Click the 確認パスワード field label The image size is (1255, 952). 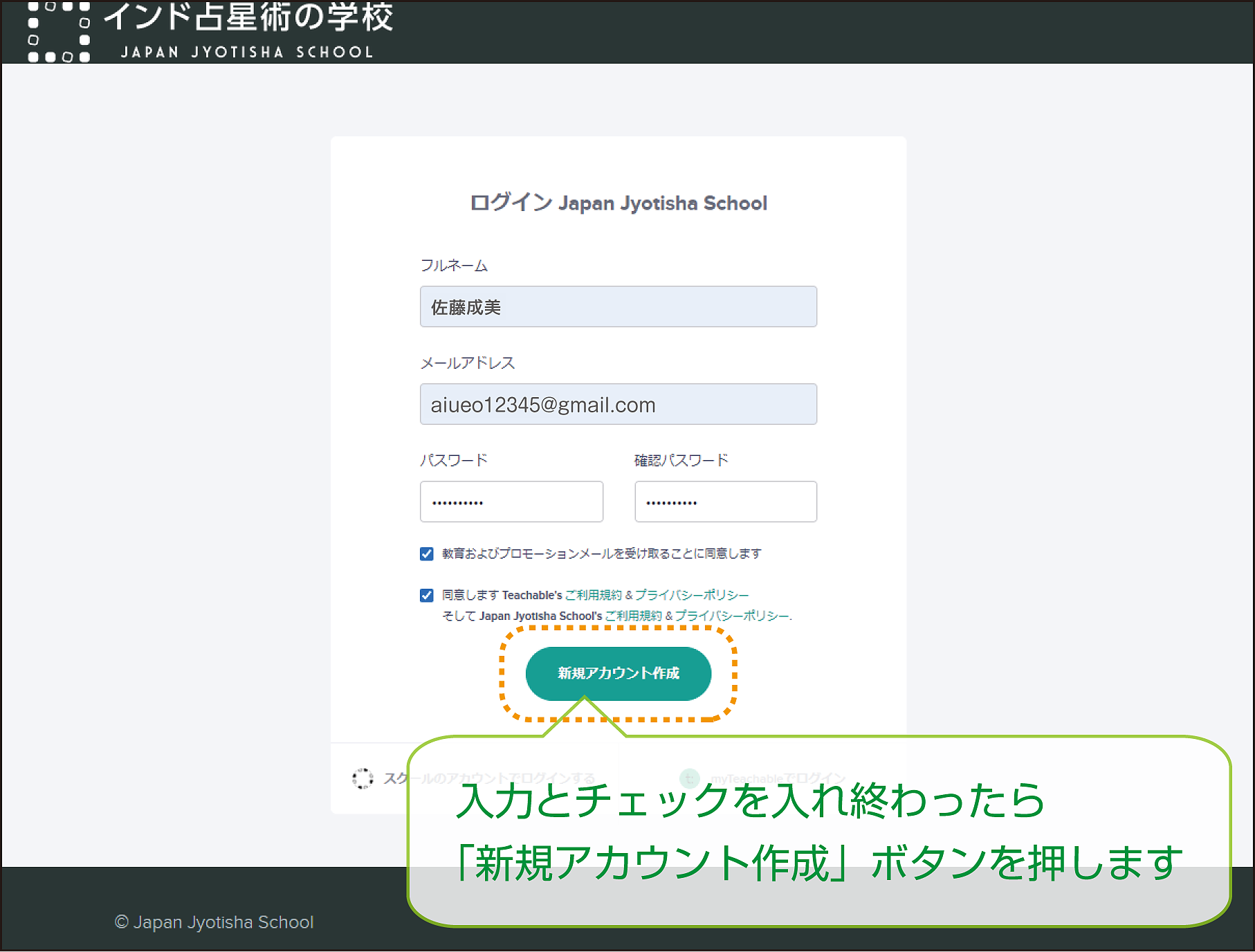point(681,460)
